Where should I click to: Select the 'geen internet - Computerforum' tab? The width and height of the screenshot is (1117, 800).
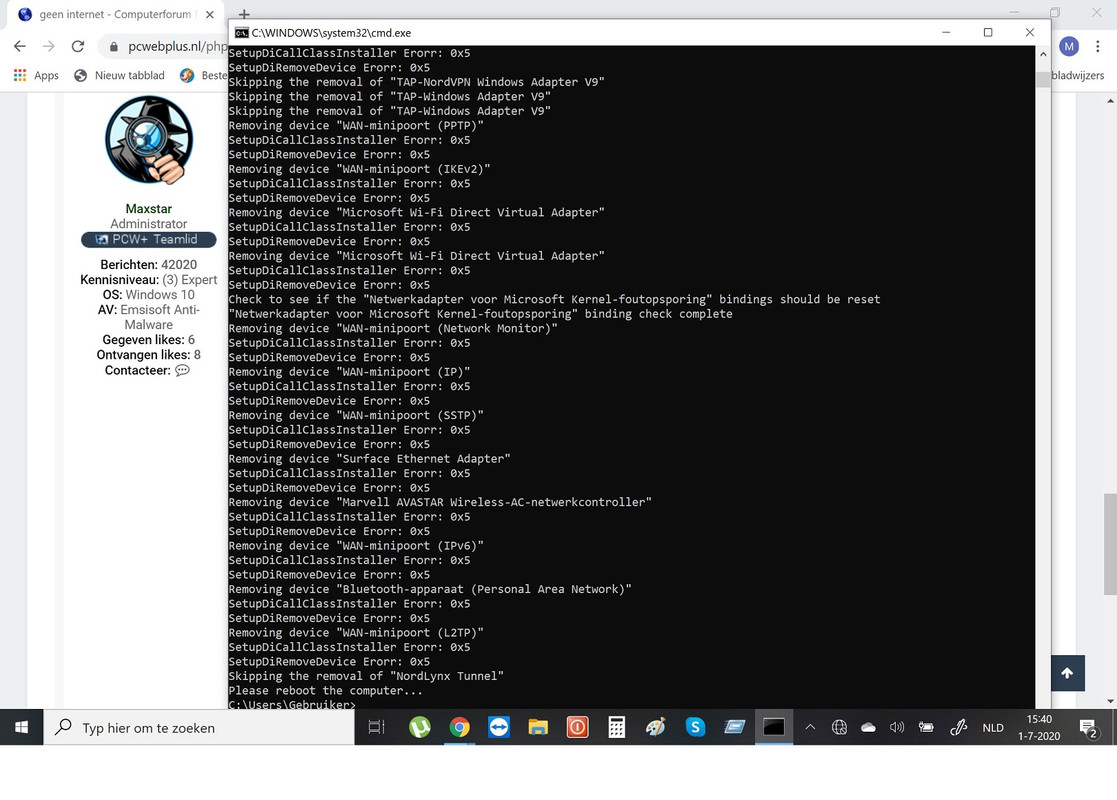pyautogui.click(x=114, y=14)
